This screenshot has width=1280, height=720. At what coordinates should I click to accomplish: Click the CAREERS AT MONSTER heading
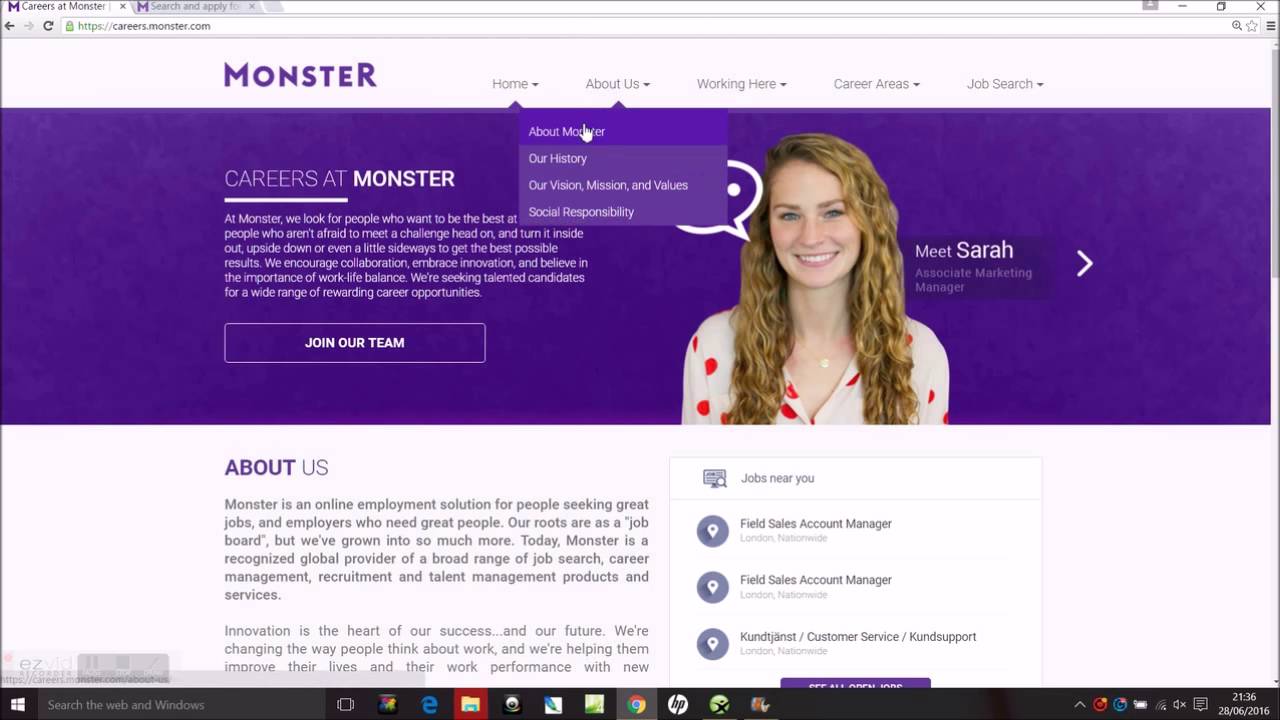(x=339, y=179)
